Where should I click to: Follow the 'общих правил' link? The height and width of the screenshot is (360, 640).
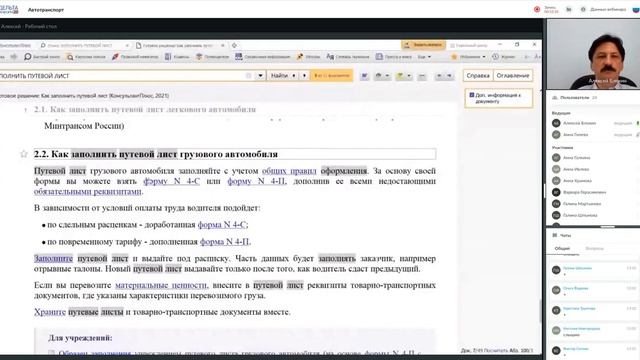[x=289, y=171]
